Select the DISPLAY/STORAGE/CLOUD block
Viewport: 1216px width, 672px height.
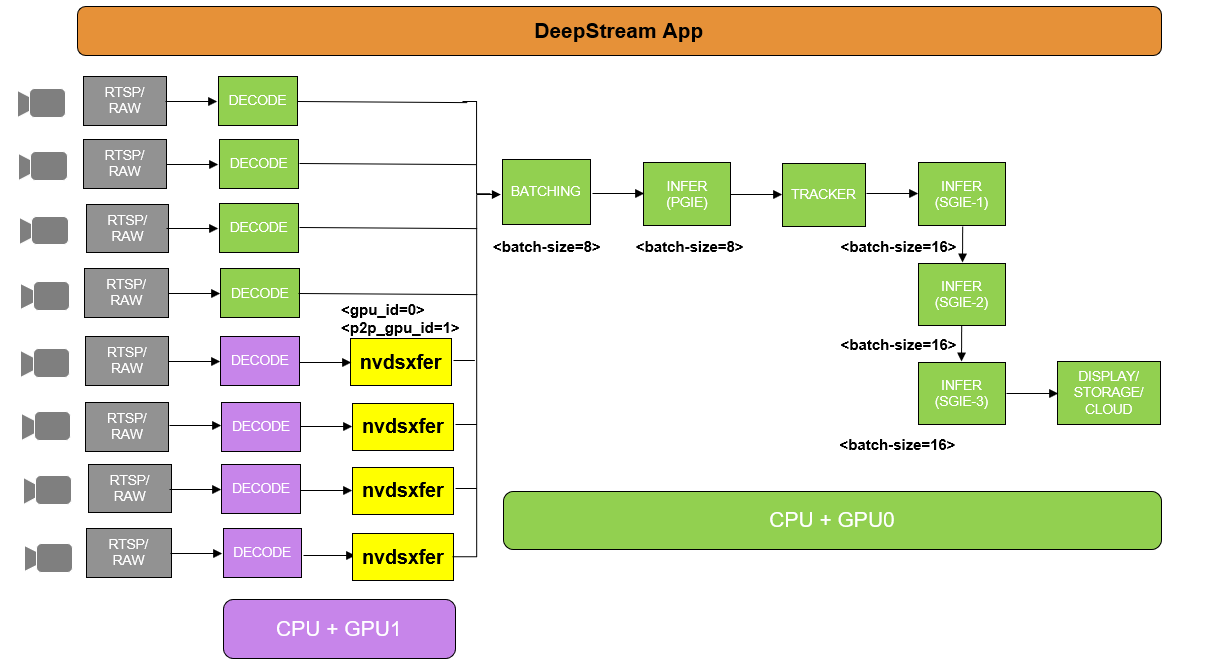click(1108, 393)
